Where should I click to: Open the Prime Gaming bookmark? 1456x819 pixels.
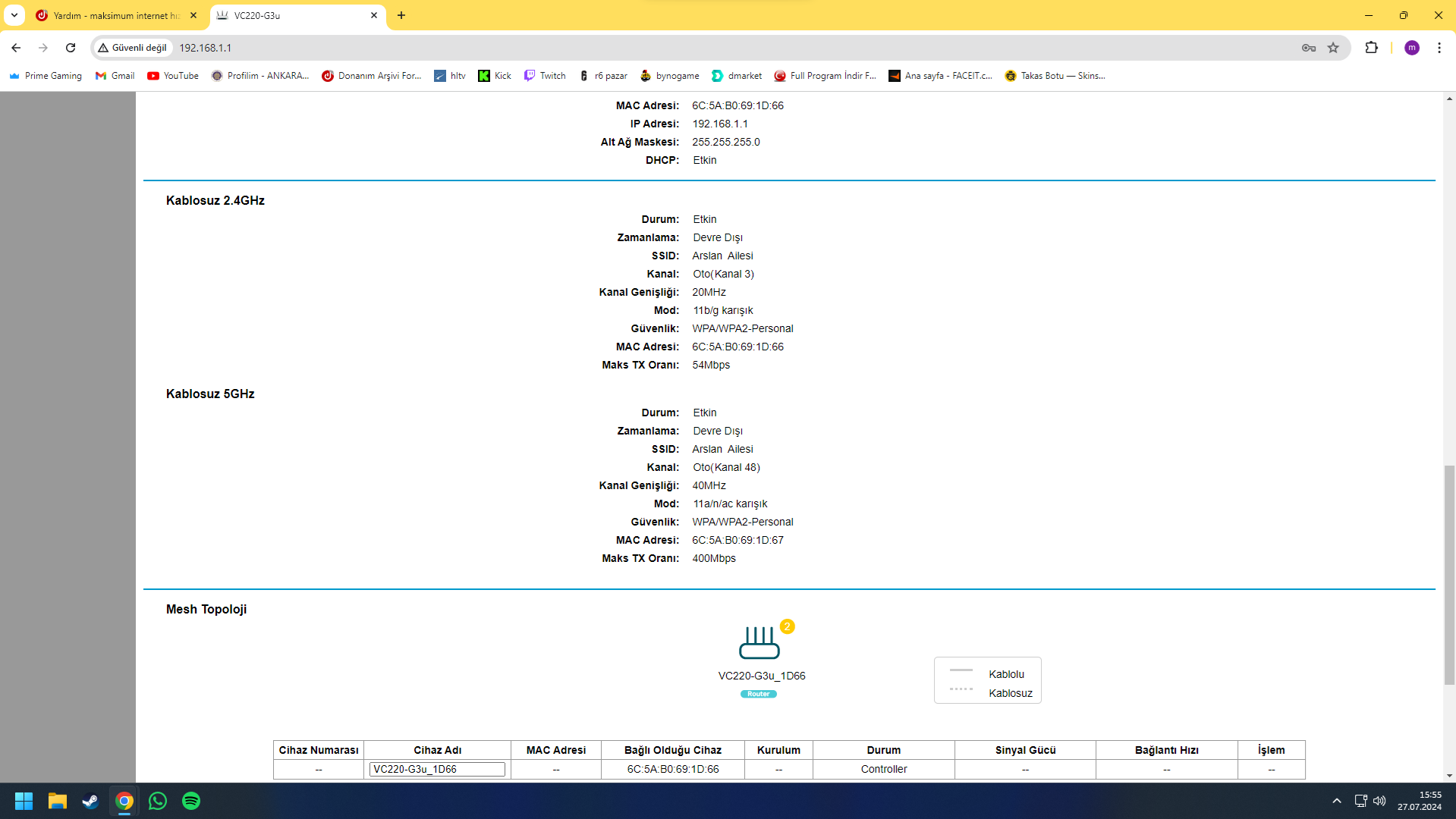(46, 76)
